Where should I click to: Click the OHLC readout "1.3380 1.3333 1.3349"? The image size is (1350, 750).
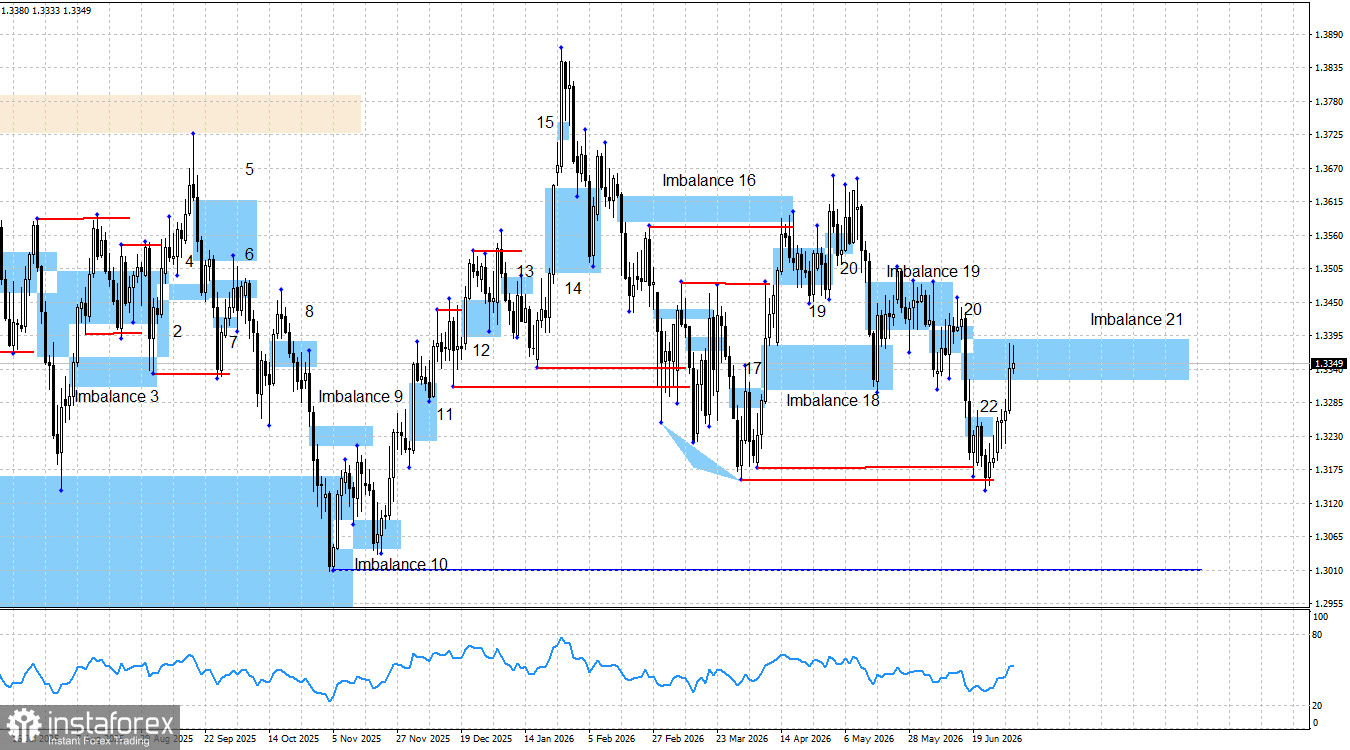click(46, 10)
